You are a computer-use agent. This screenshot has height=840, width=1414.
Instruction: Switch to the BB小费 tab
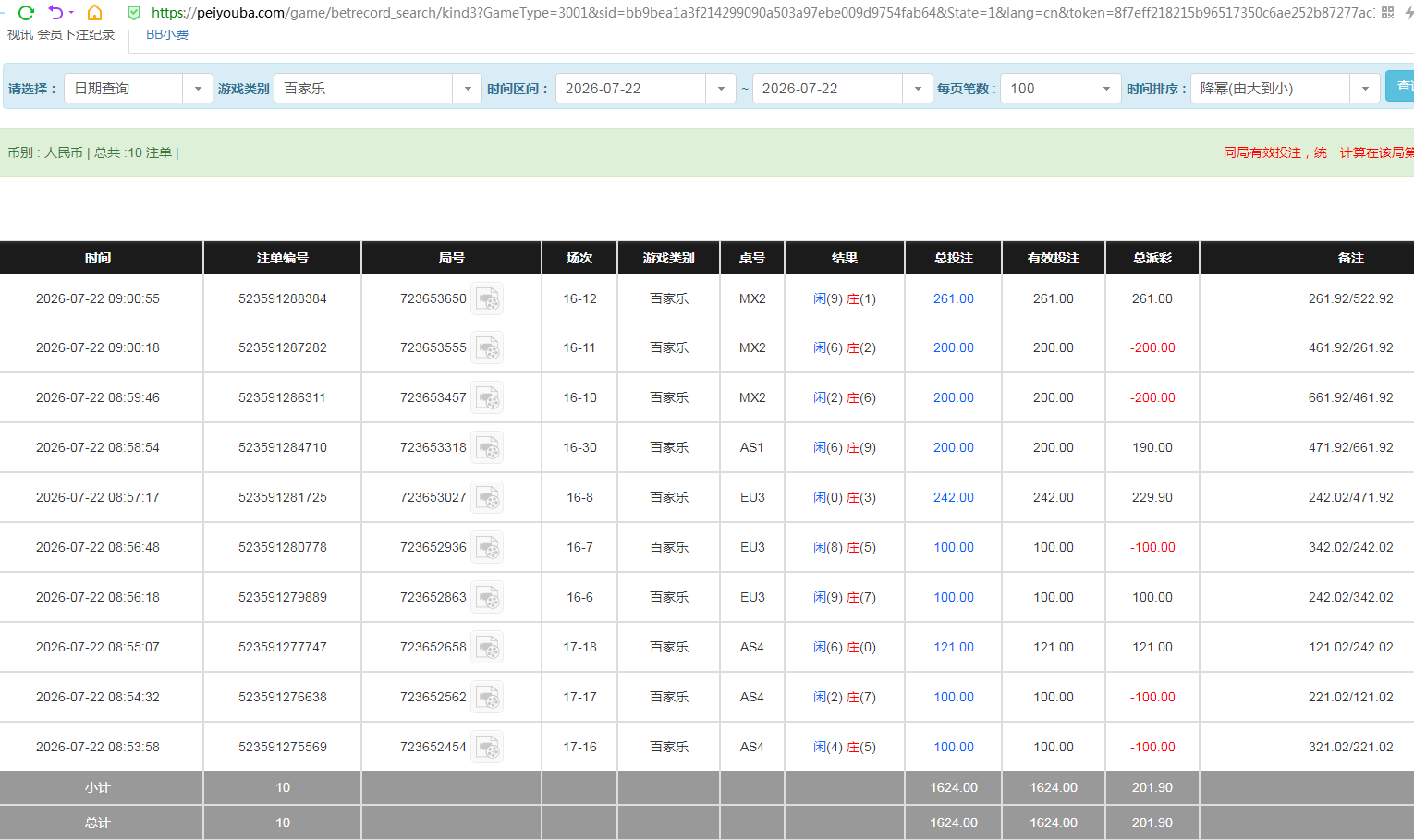pos(167,35)
